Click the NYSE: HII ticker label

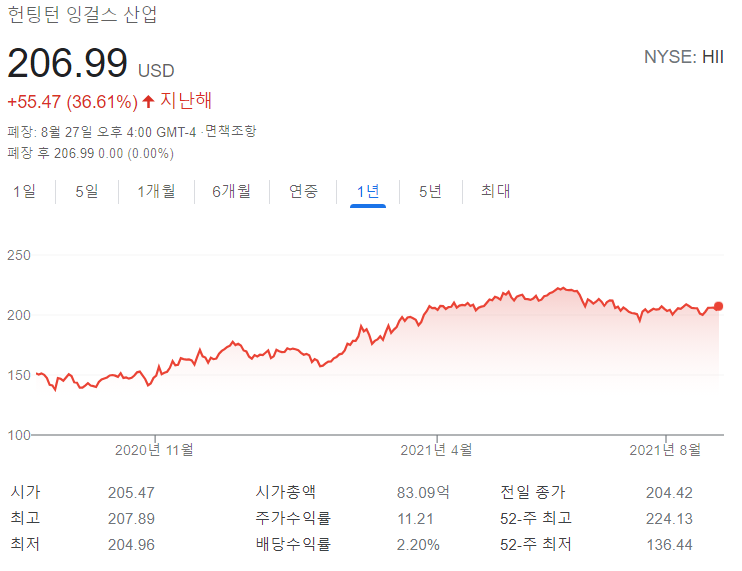tap(684, 57)
